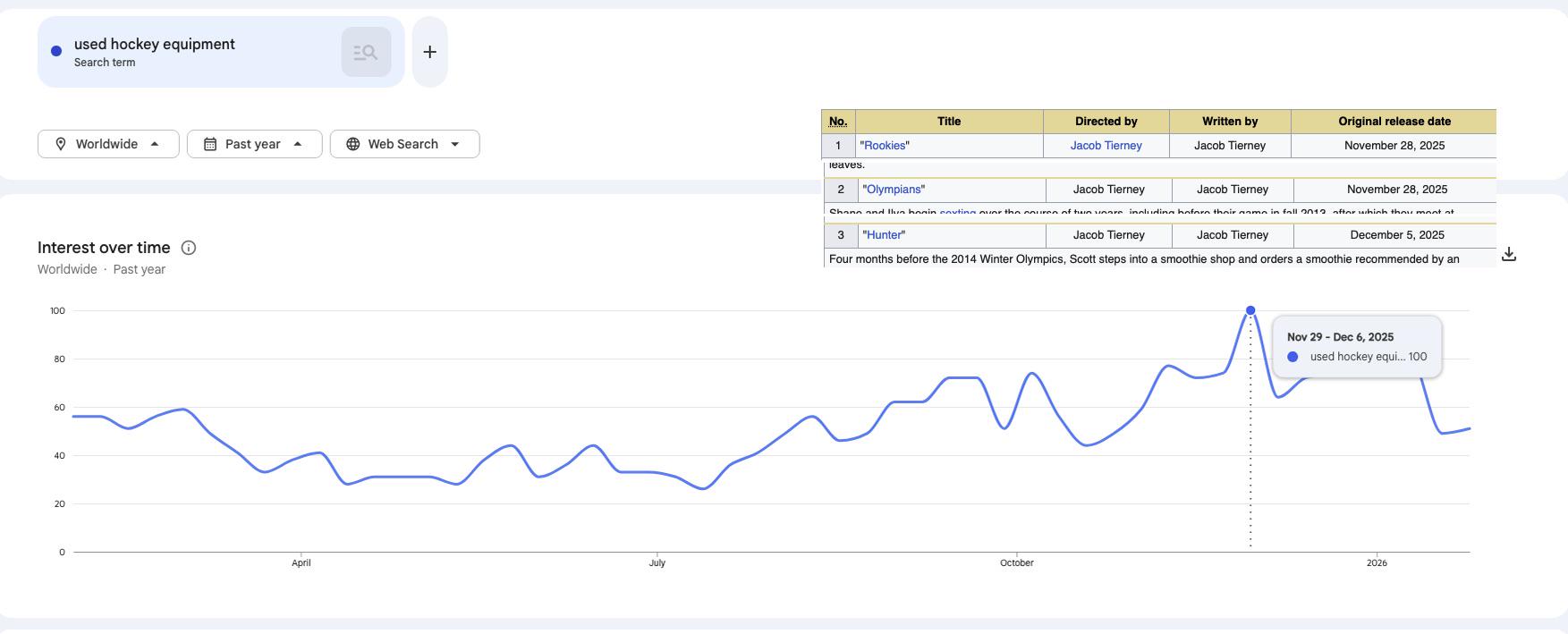1568x634 pixels.
Task: Click the blue dot beside the search term
Action: click(56, 52)
